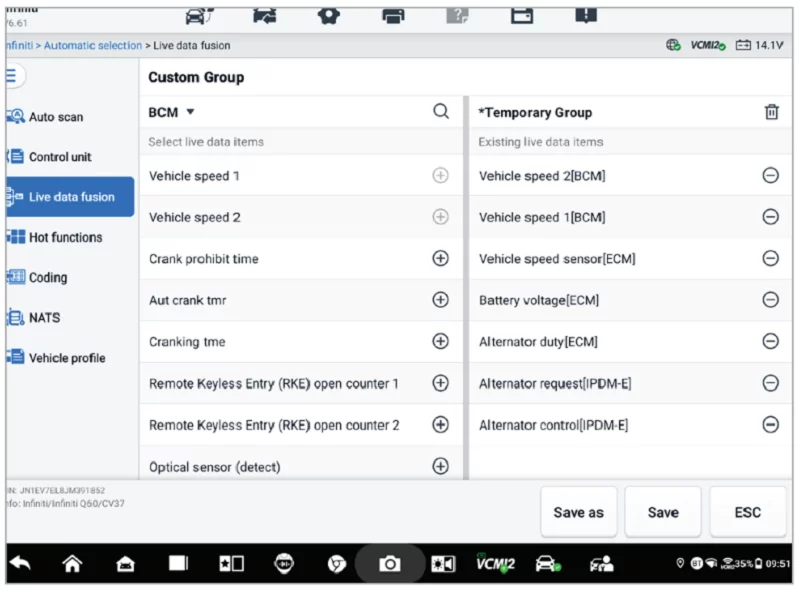Select NATS from sidebar menu
This screenshot has width=800, height=592.
44,318
